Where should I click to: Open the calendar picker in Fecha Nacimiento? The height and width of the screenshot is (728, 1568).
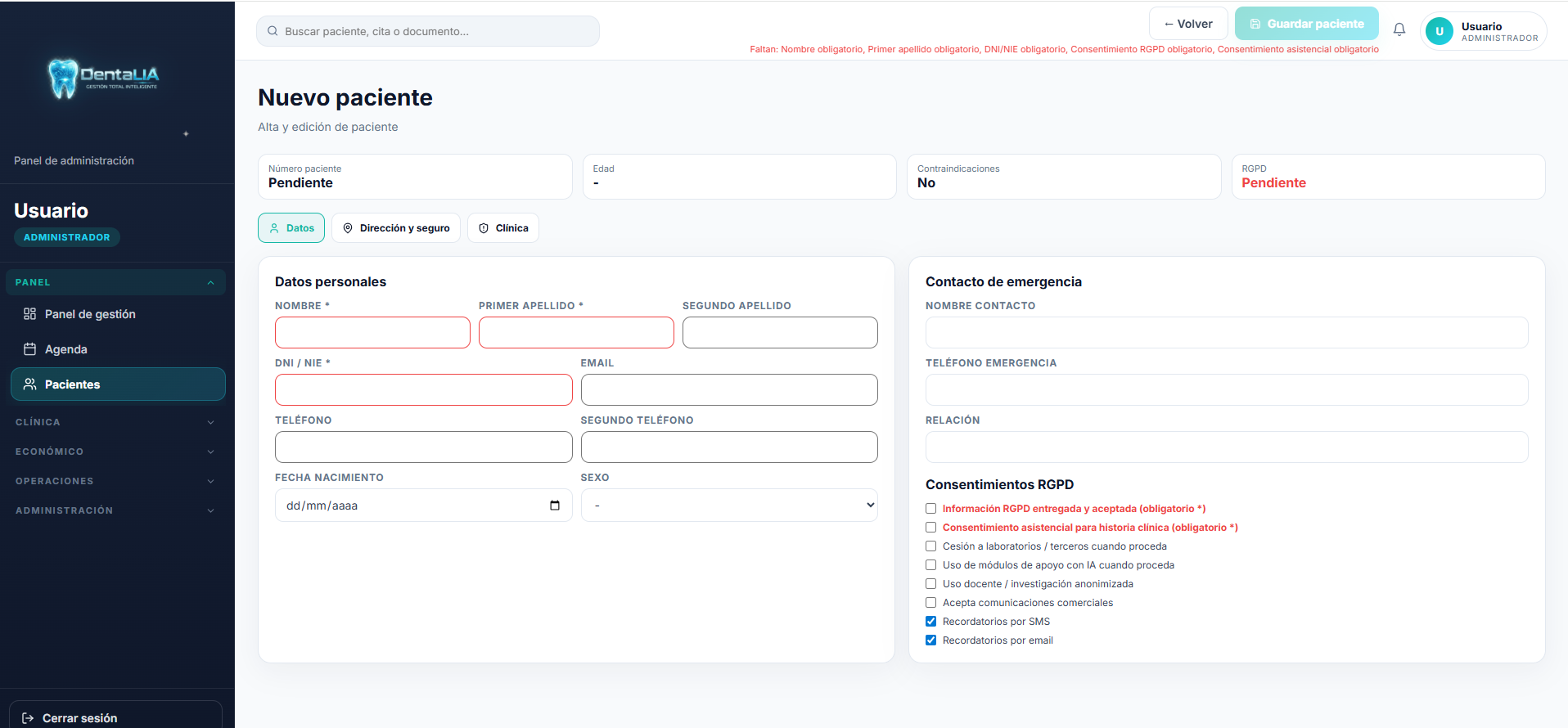pos(554,506)
